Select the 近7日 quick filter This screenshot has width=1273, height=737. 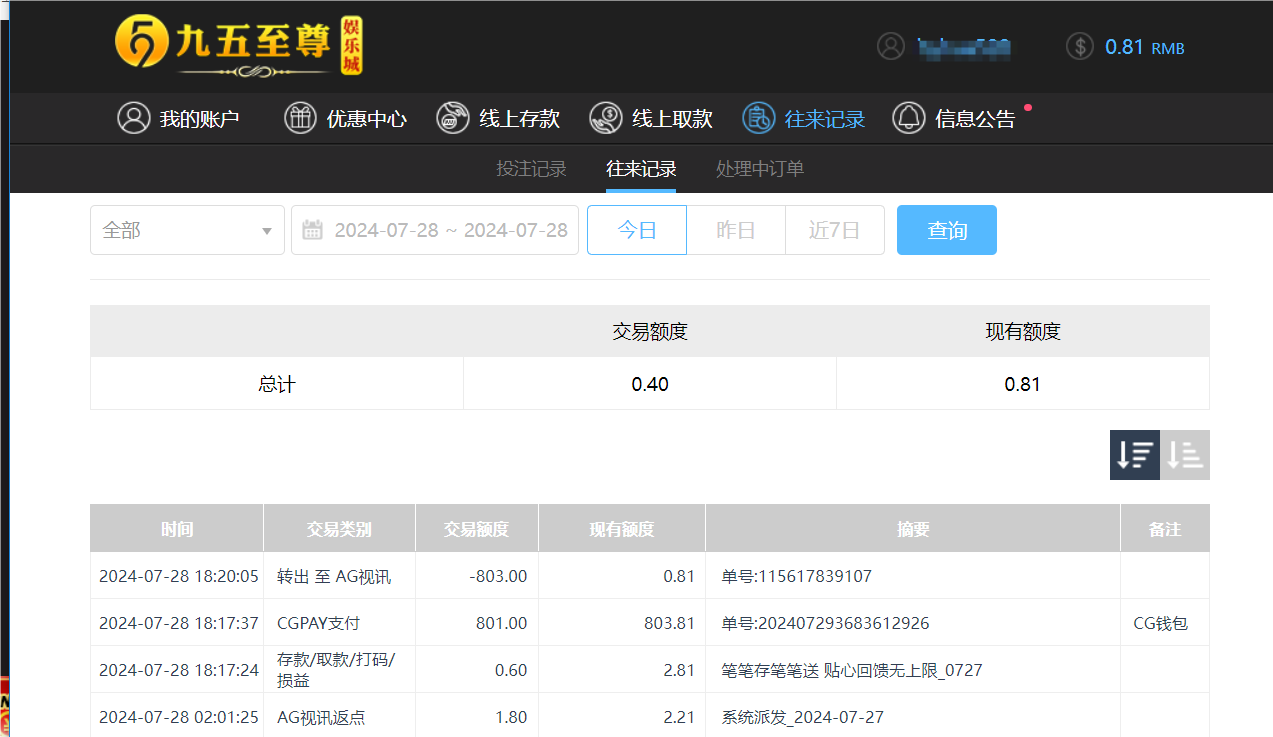point(834,229)
